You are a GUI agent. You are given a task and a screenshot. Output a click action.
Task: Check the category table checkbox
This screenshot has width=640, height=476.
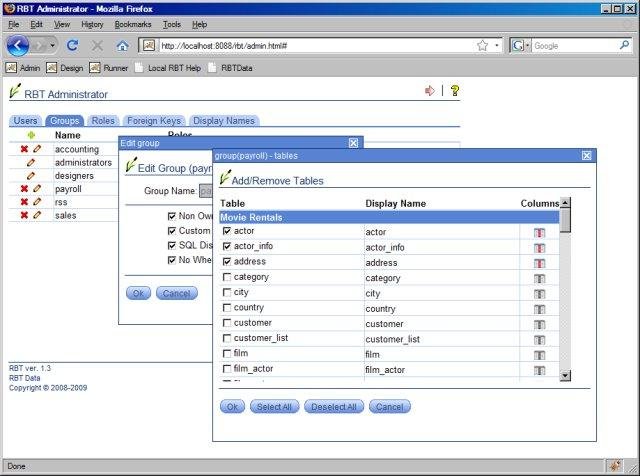pos(227,277)
